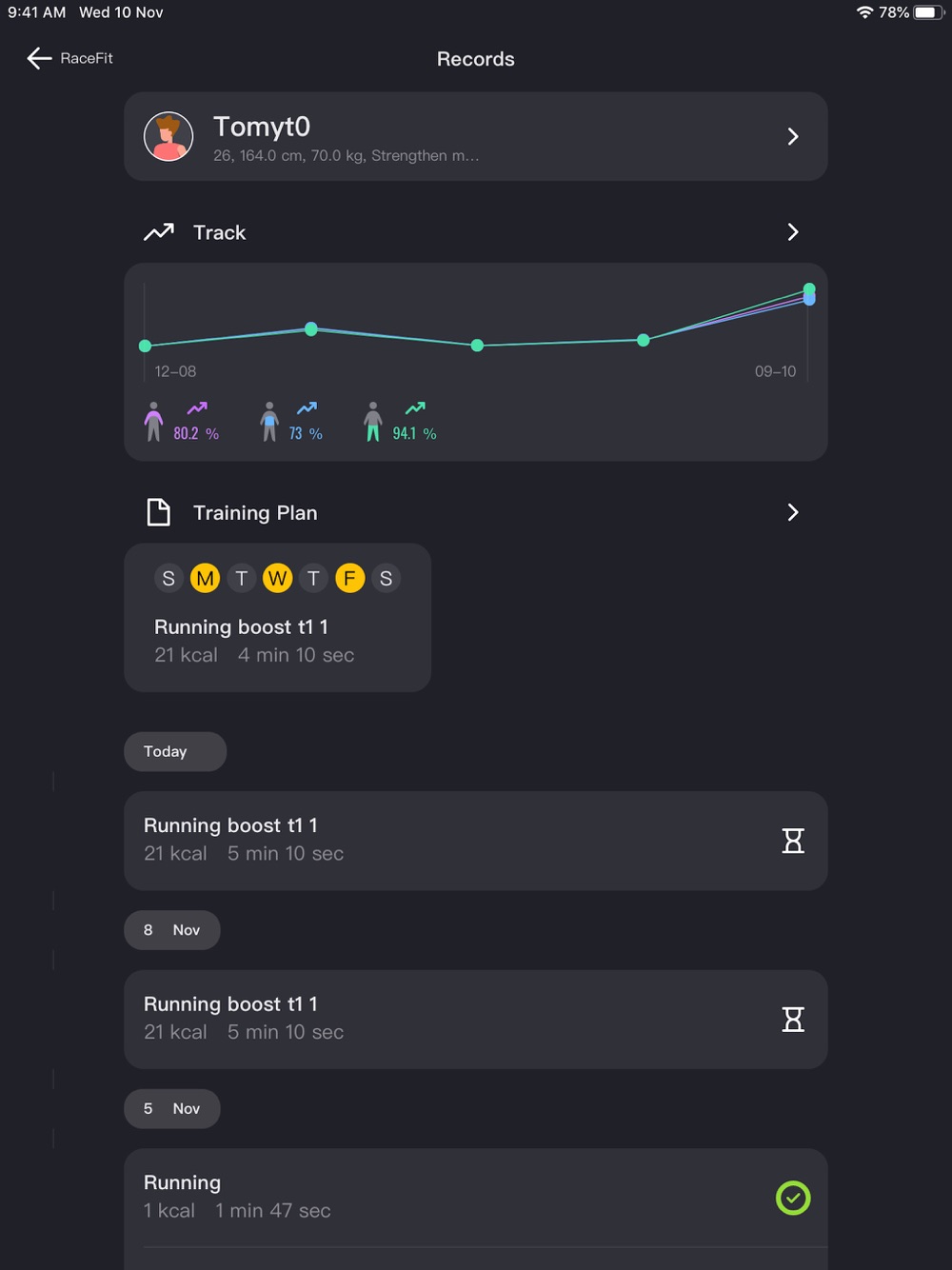The width and height of the screenshot is (952, 1270).
Task: Tap the hourglass icon on Today's workout
Action: 793,841
